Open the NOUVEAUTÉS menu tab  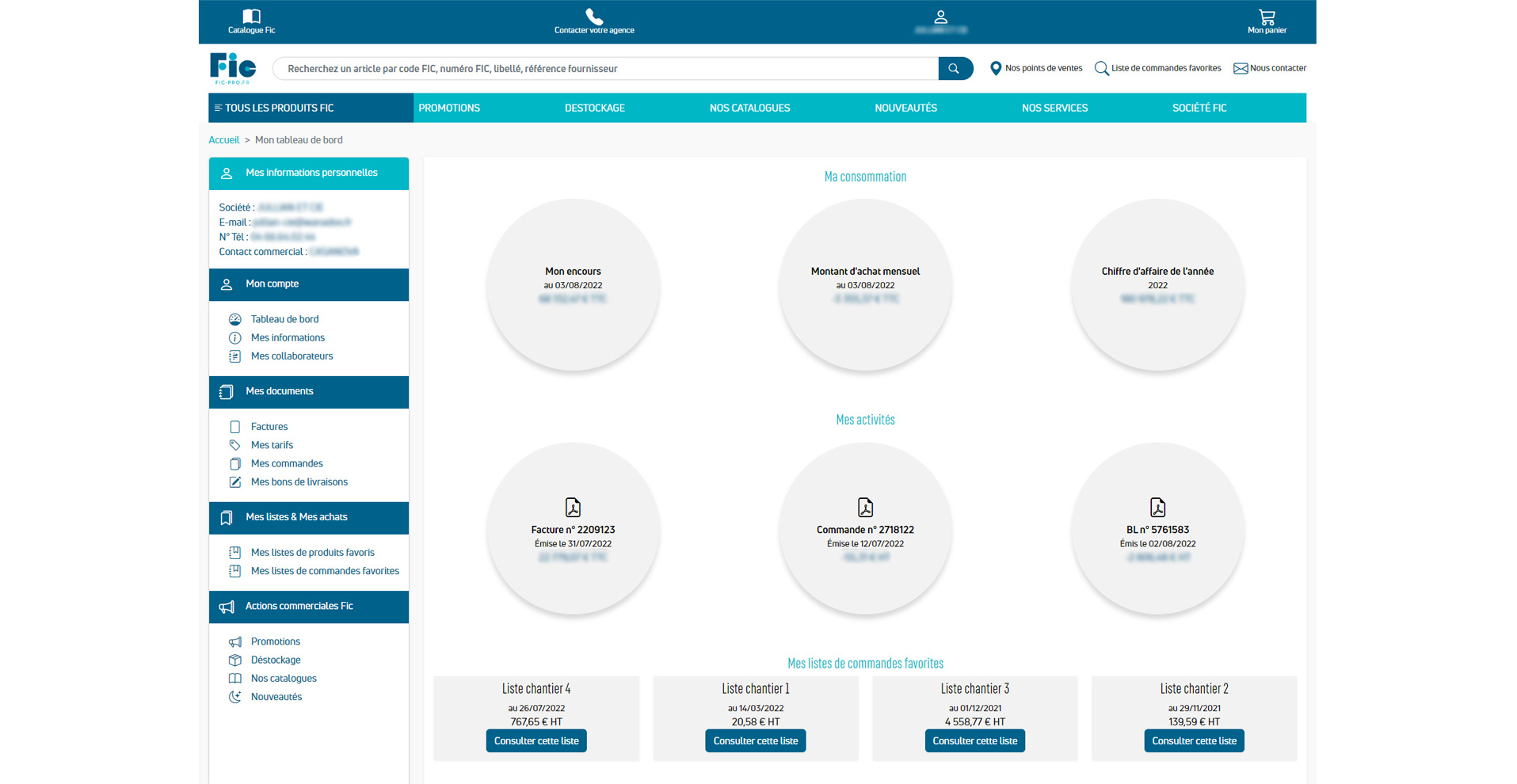(905, 108)
